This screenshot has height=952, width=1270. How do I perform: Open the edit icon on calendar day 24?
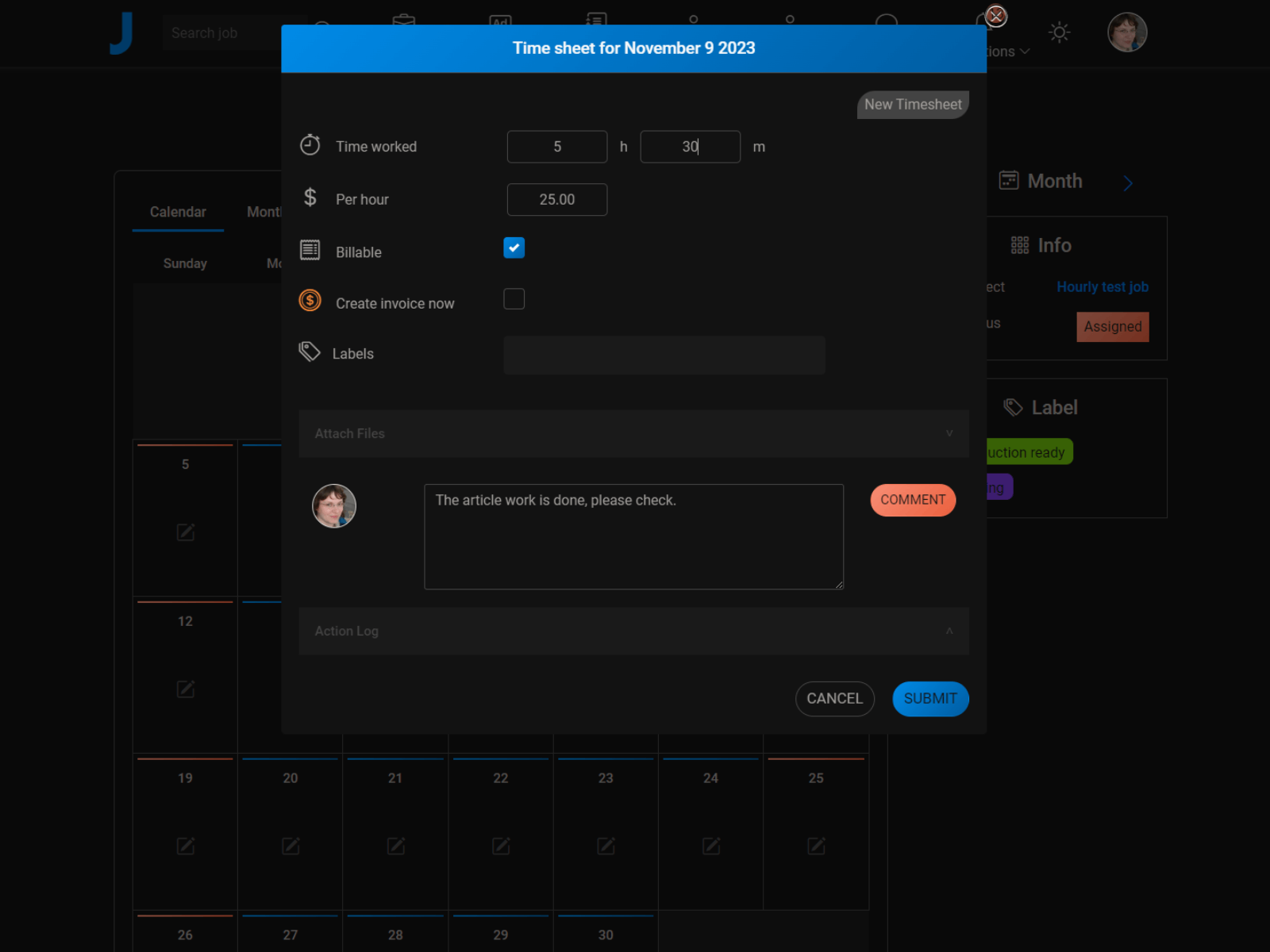(x=711, y=846)
